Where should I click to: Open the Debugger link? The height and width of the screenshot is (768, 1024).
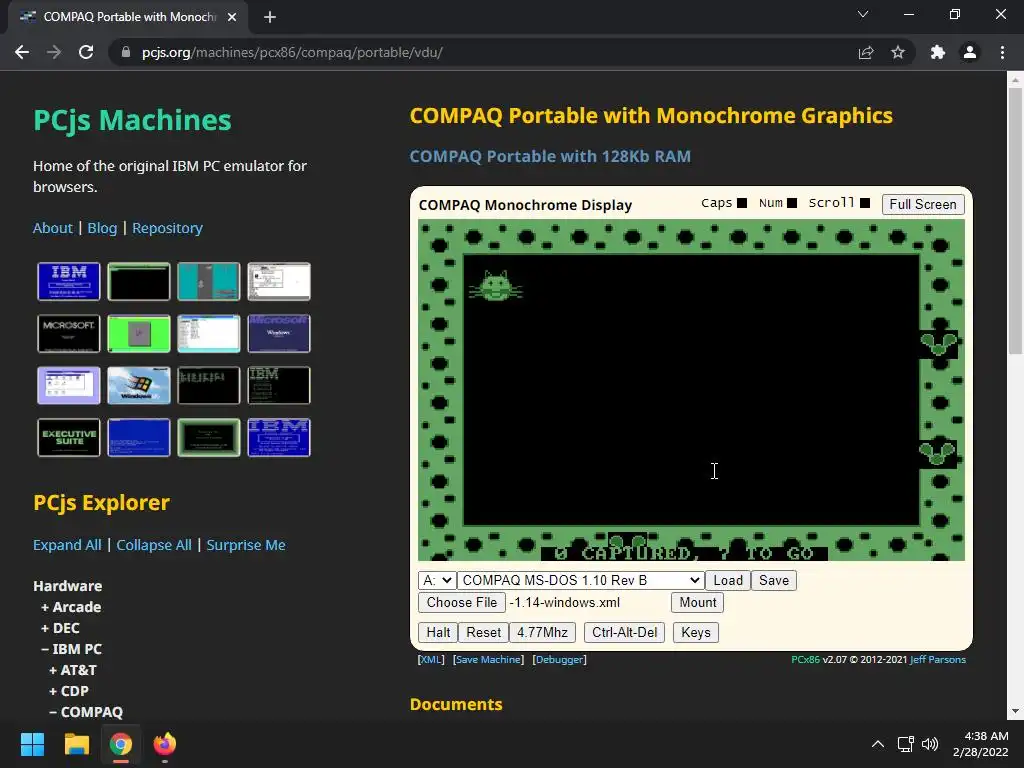(560, 660)
